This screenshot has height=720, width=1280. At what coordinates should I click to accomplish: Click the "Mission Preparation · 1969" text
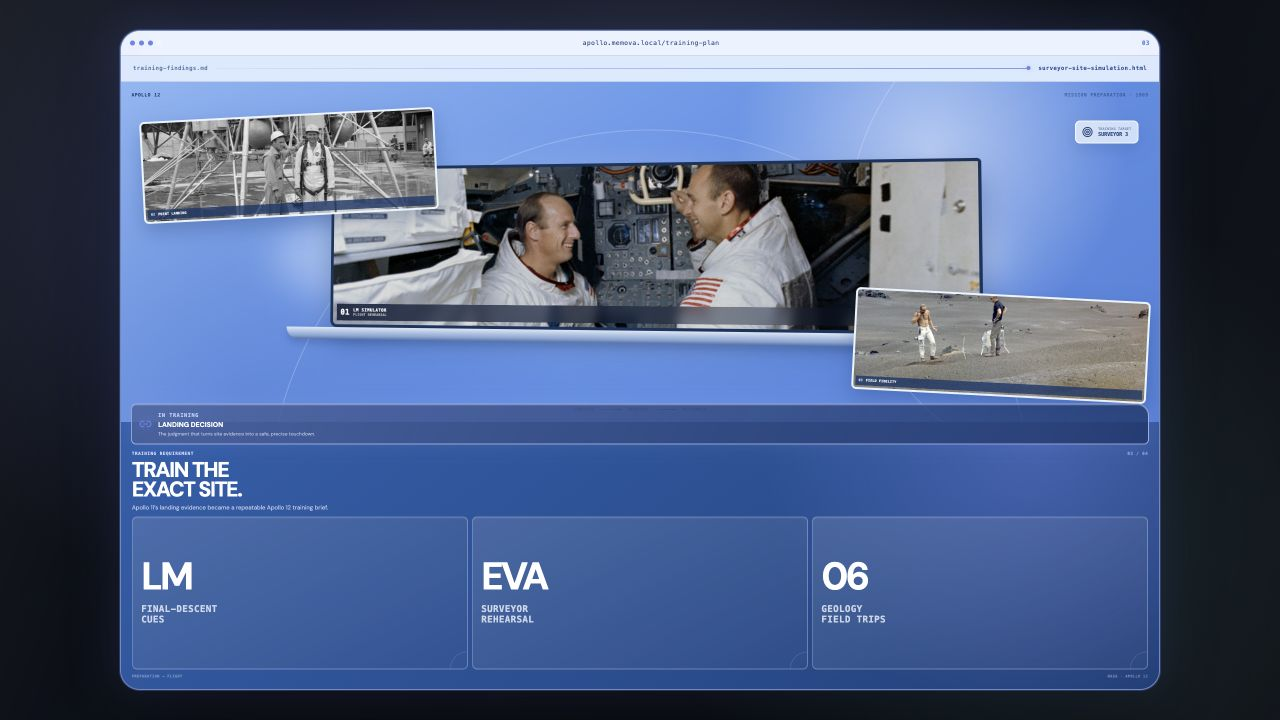point(1106,95)
